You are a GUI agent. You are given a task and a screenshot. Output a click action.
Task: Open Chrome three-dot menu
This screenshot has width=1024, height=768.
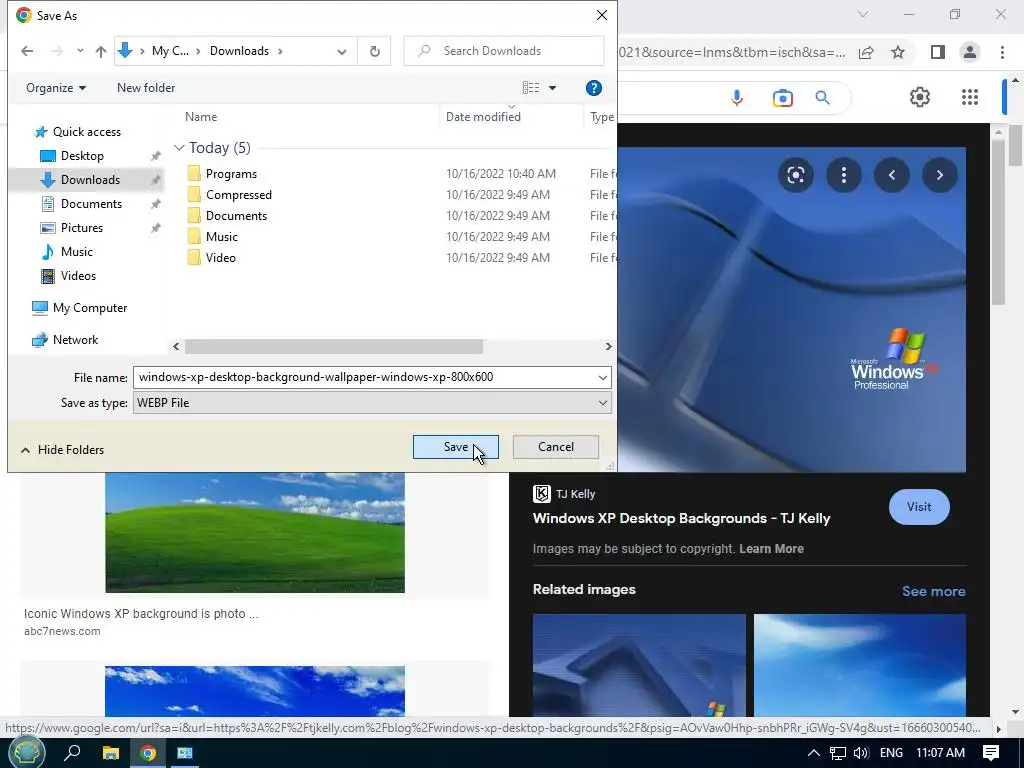click(x=1002, y=52)
